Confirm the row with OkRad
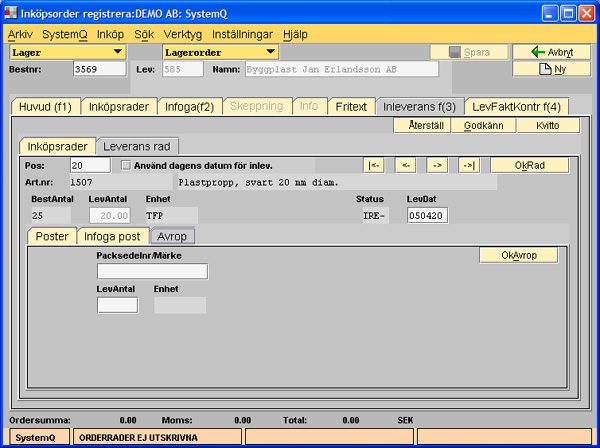The height and width of the screenshot is (448, 600). (530, 165)
